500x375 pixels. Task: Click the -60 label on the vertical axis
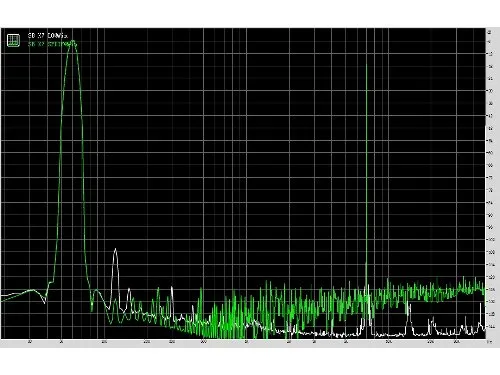pyautogui.click(x=490, y=153)
